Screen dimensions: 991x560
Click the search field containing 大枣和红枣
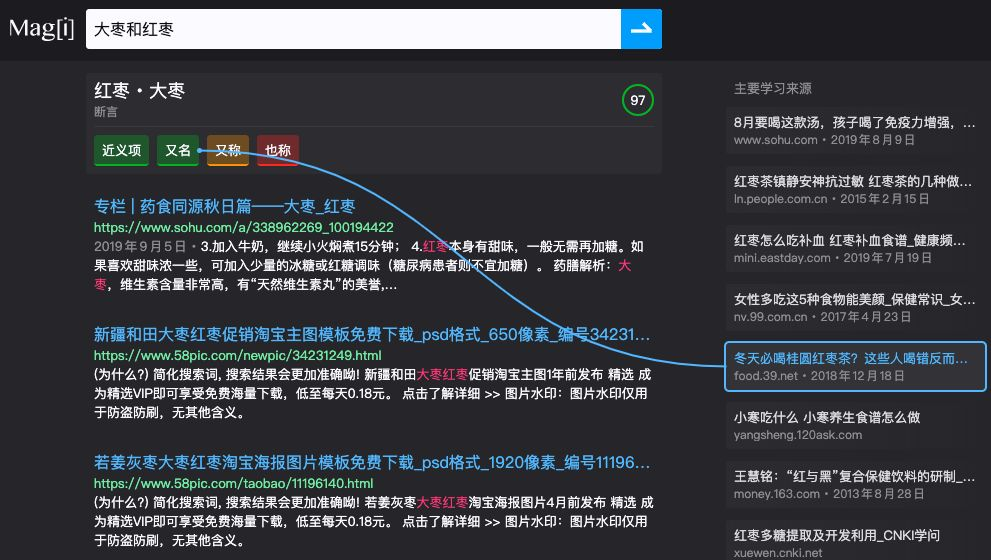(x=353, y=29)
